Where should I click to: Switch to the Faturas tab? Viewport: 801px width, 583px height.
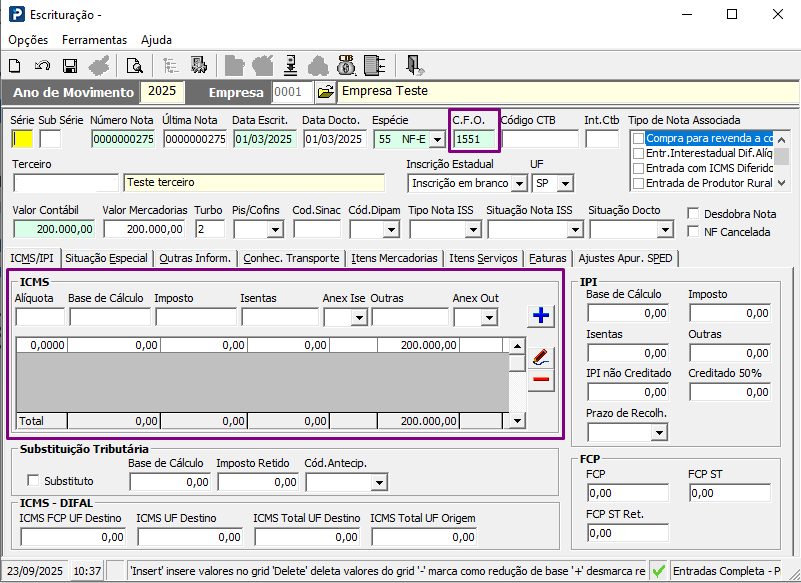point(548,258)
